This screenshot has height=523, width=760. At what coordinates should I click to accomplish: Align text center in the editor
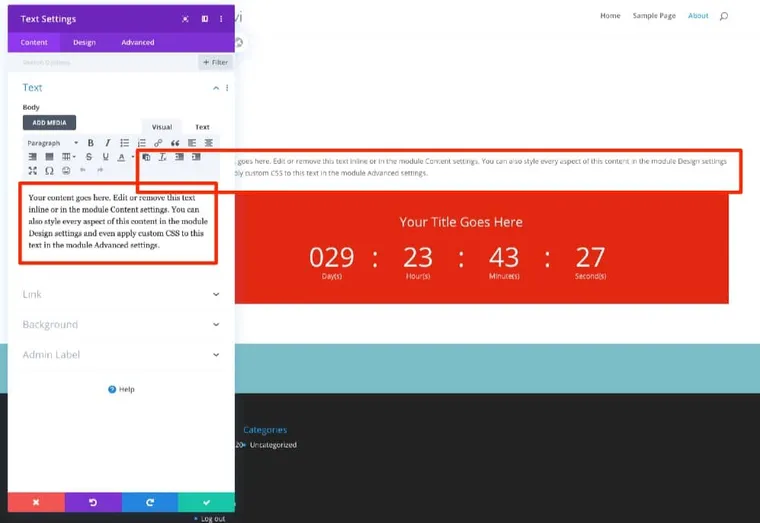pos(208,143)
